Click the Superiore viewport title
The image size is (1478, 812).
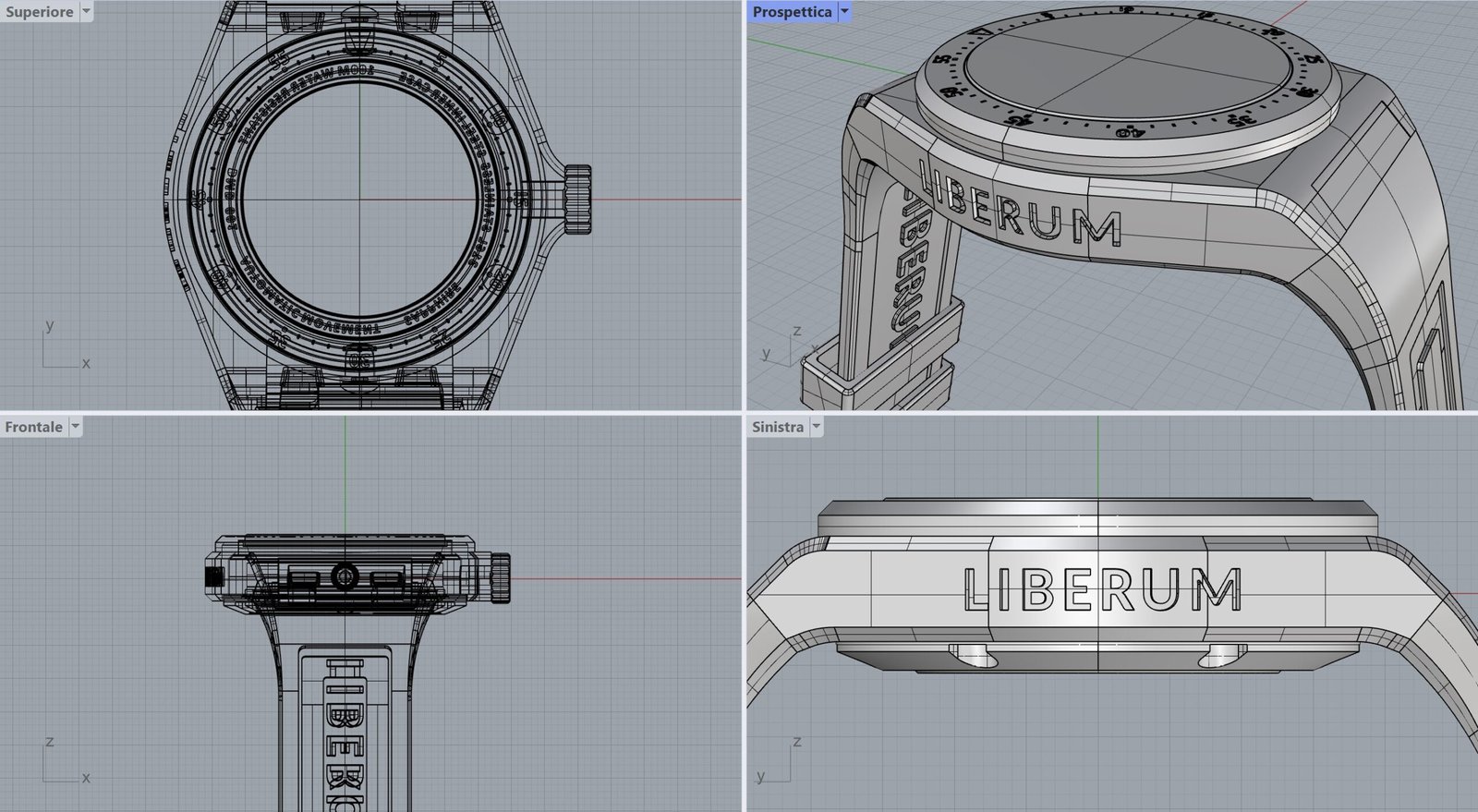[39, 12]
